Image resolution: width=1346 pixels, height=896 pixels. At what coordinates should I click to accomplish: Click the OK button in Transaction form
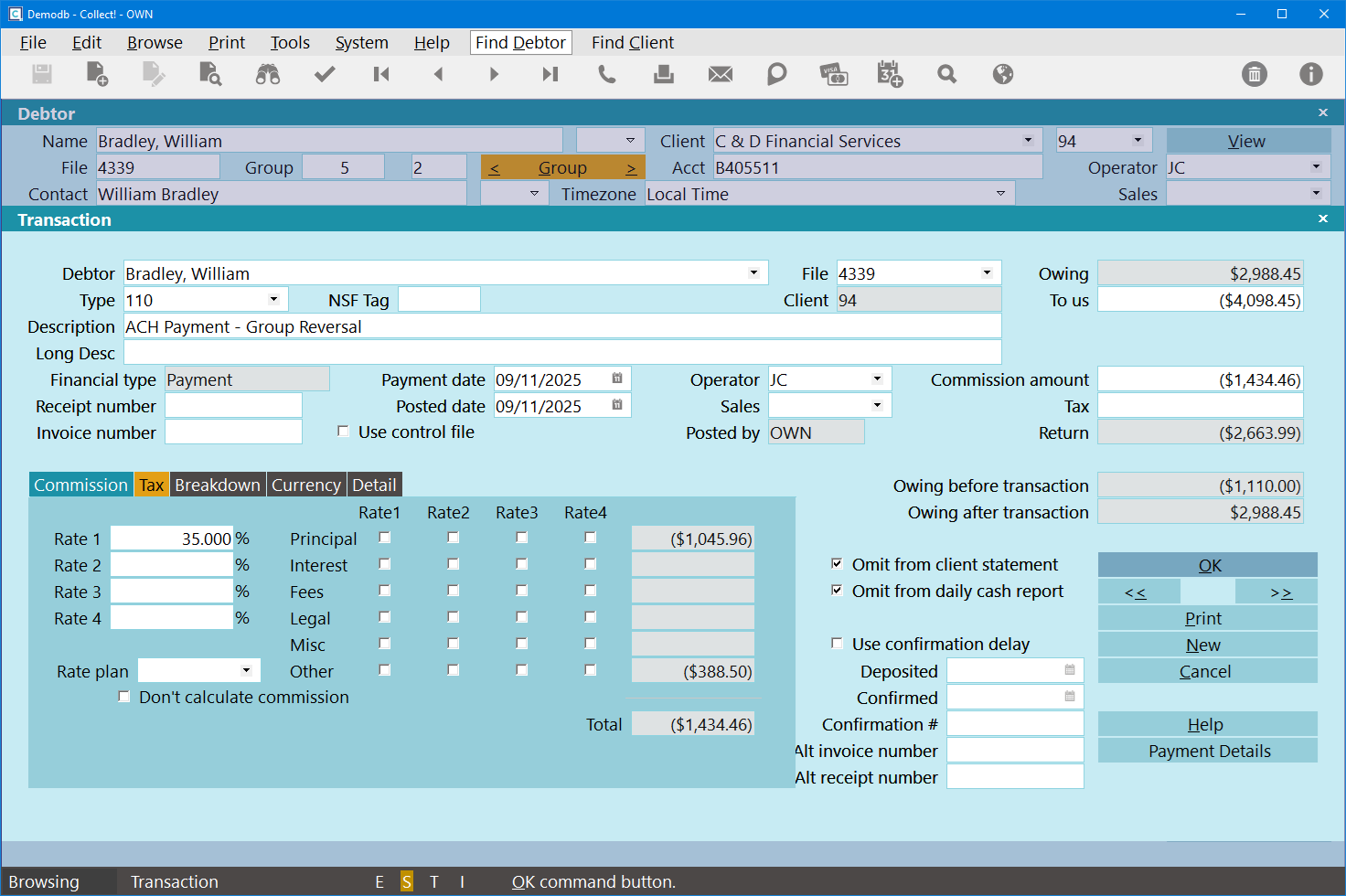click(x=1208, y=566)
